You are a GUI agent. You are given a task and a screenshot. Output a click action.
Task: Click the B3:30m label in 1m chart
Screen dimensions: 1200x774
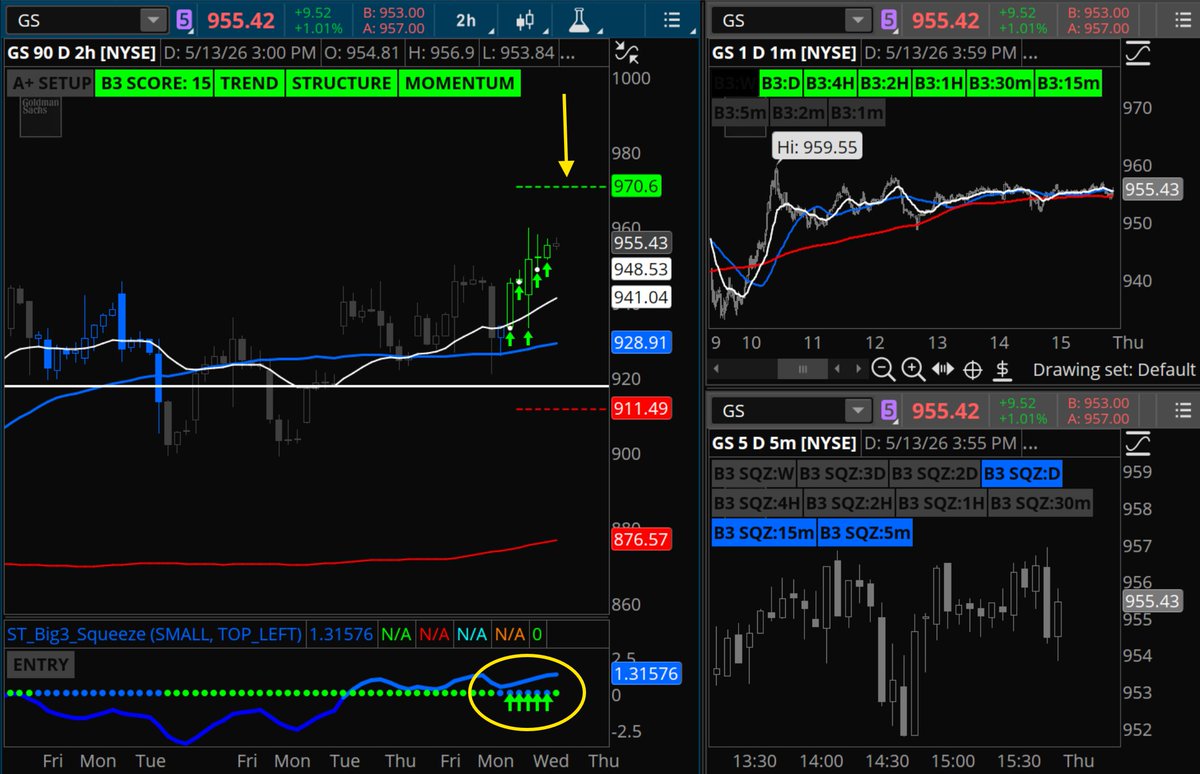[x=998, y=84]
